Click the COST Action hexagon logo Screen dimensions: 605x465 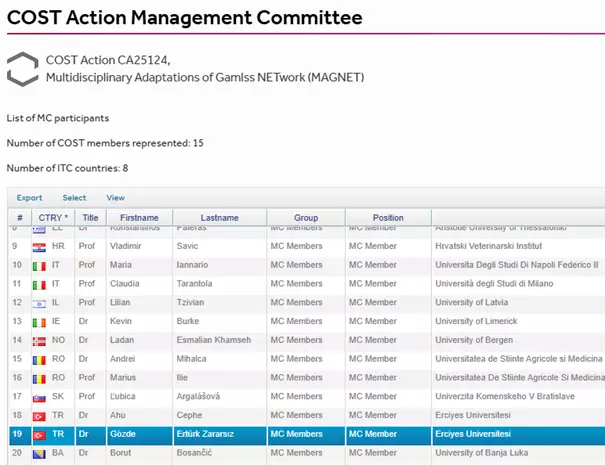coord(23,69)
